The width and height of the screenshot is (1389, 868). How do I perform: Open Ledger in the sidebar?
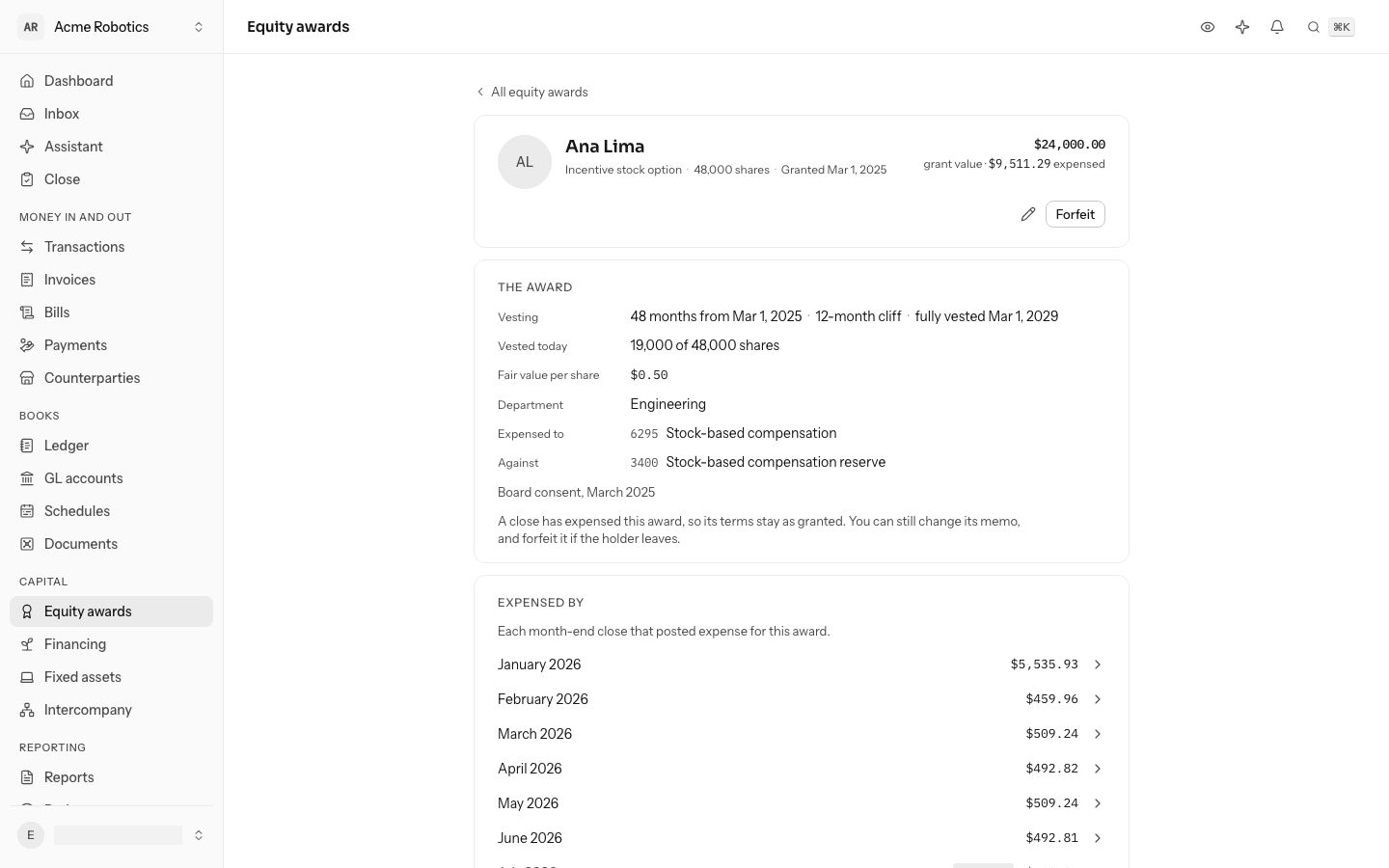(112, 446)
